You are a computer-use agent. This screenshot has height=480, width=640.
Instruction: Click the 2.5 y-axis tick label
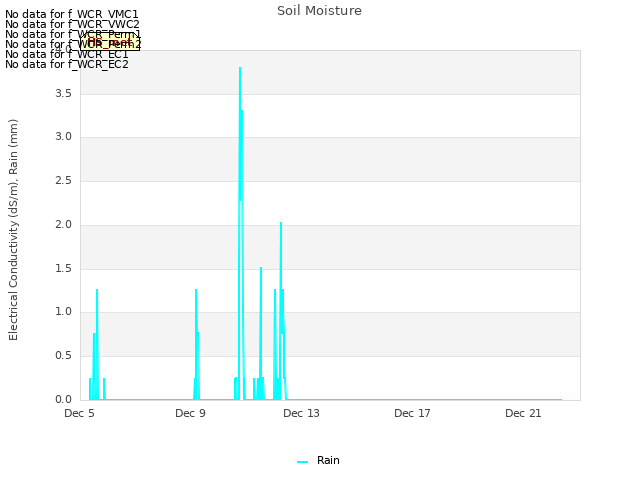[63, 180]
